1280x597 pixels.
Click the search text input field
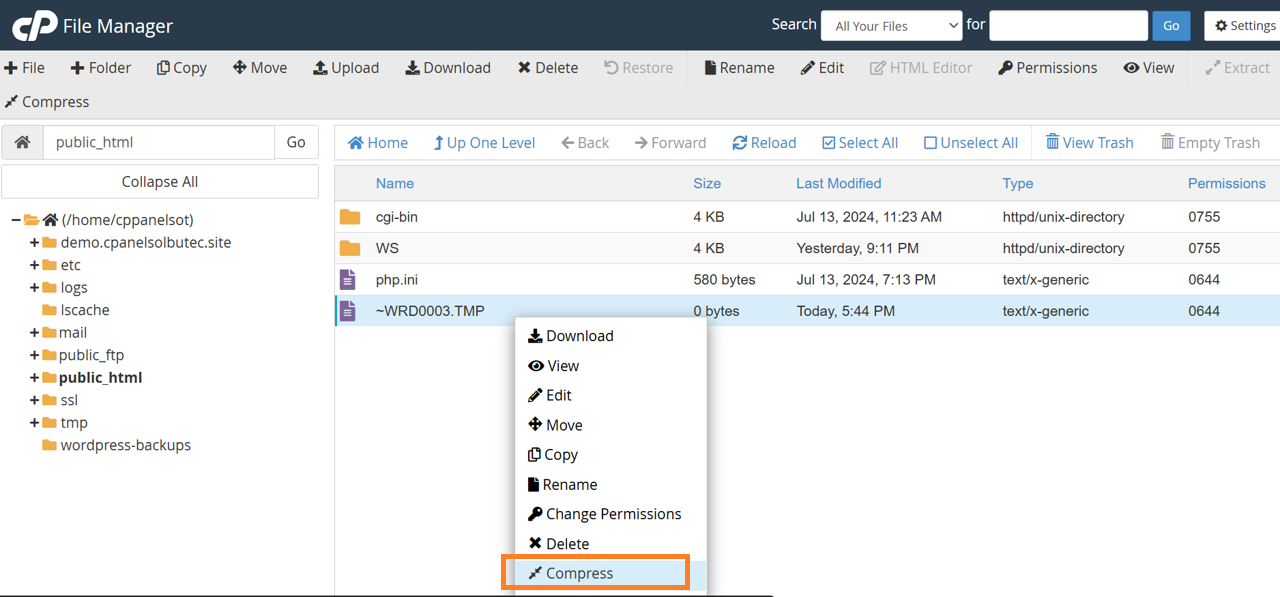pos(1068,26)
